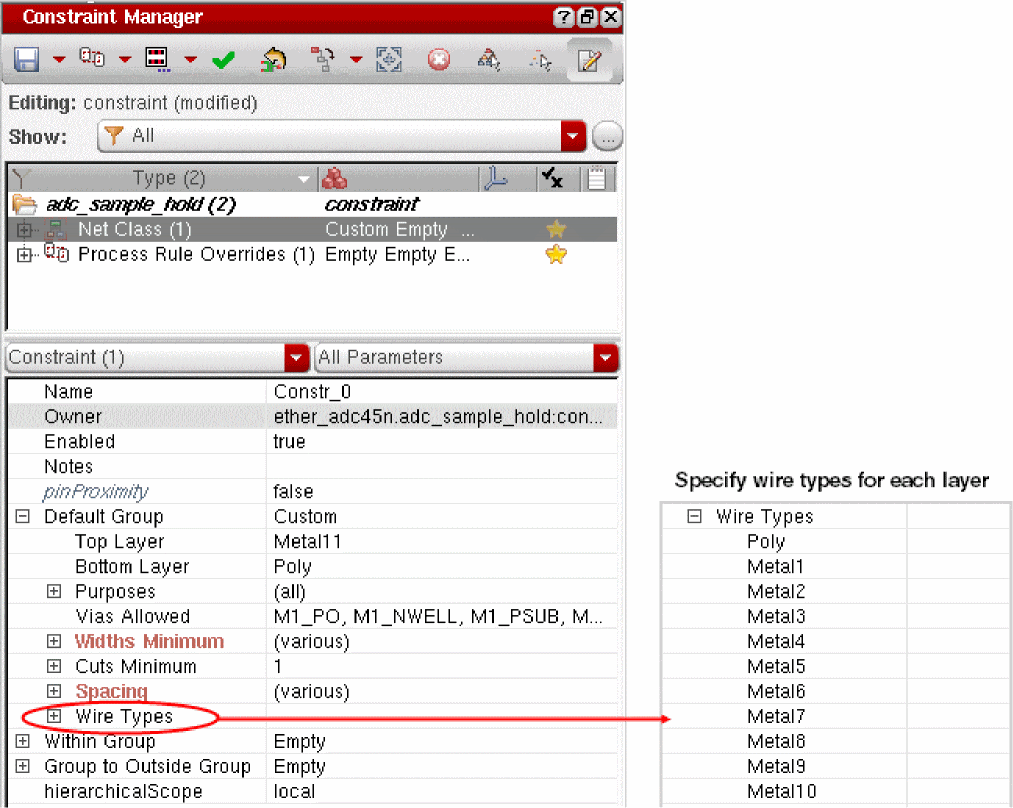Select Metal9 in Wire Types list
Screen dimensions: 1013x808
[x=776, y=766]
